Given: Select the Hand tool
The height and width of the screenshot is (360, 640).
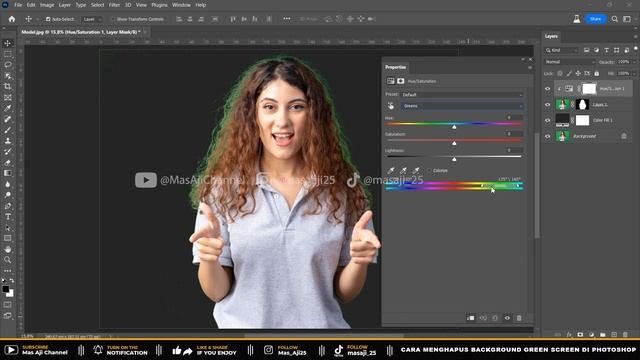Looking at the screenshot, I should (7, 249).
